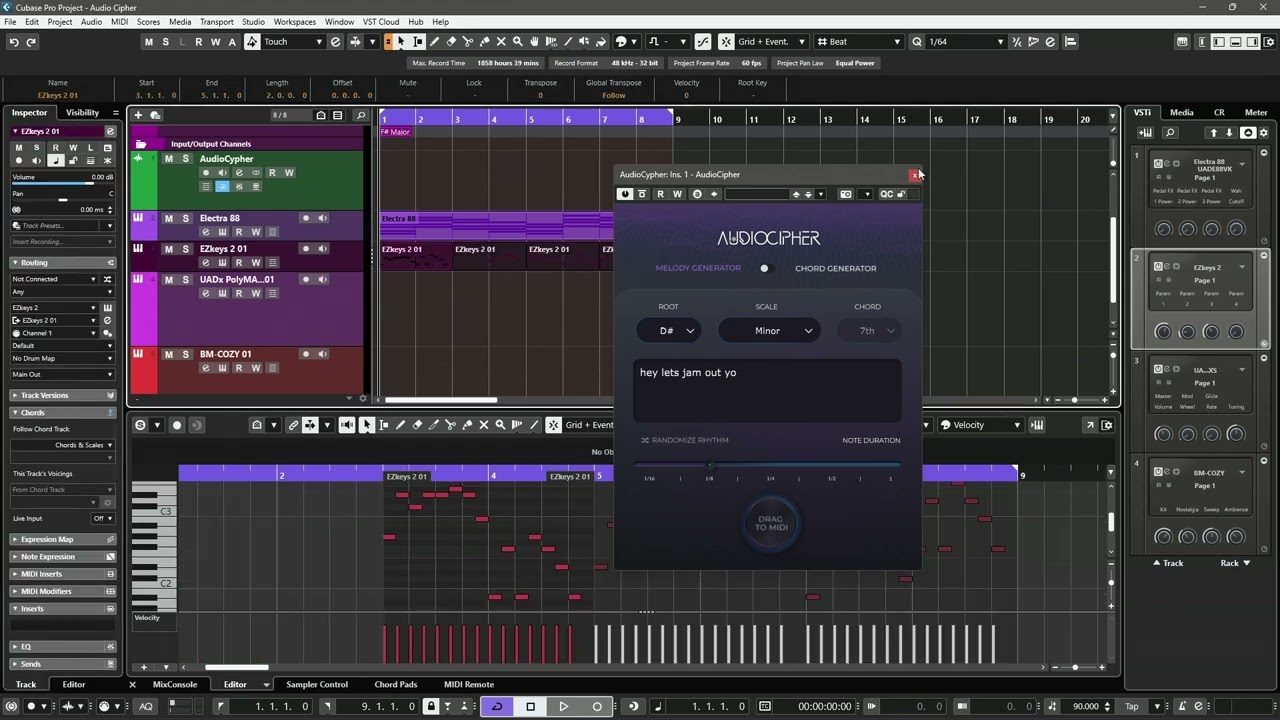Toggle the AudioCipher plugin power button
1280x720 pixels.
tap(625, 194)
